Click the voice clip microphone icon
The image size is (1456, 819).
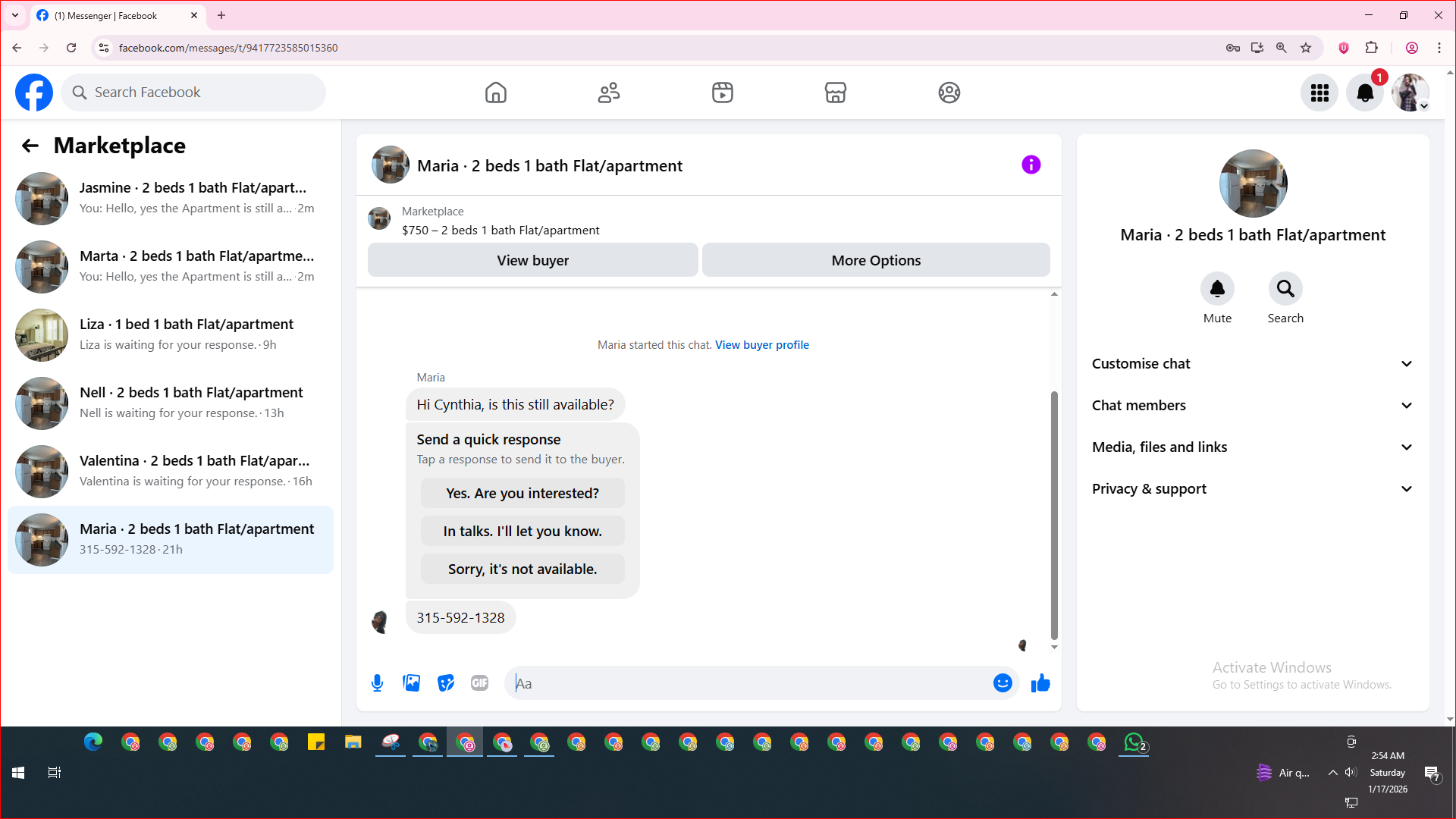click(x=377, y=683)
